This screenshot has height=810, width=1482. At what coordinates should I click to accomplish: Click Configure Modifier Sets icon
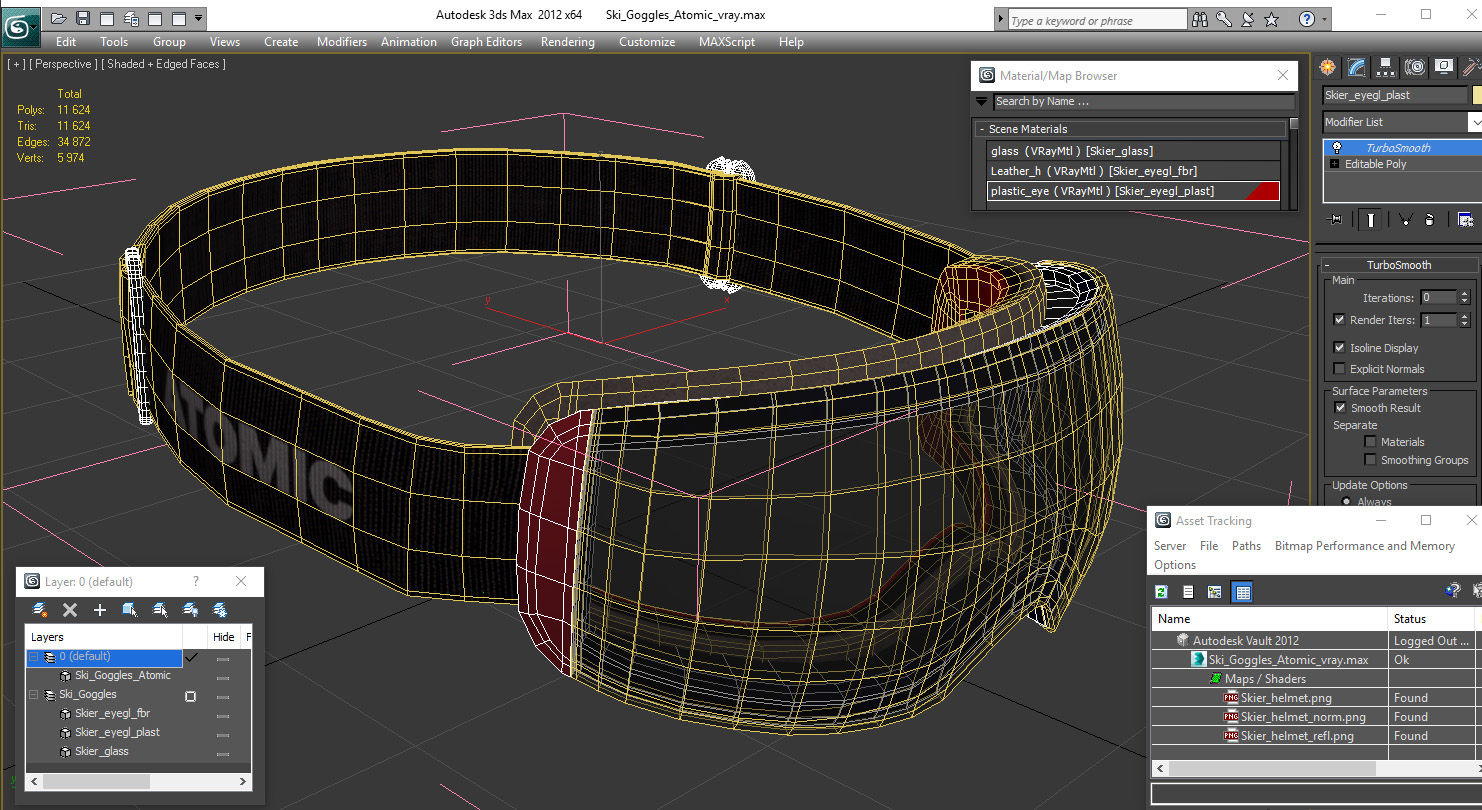(x=1465, y=220)
